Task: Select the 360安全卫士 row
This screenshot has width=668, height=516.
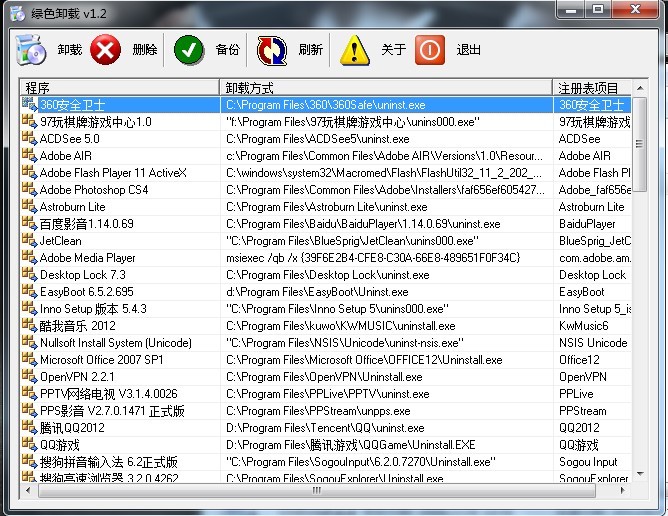Action: click(x=72, y=104)
